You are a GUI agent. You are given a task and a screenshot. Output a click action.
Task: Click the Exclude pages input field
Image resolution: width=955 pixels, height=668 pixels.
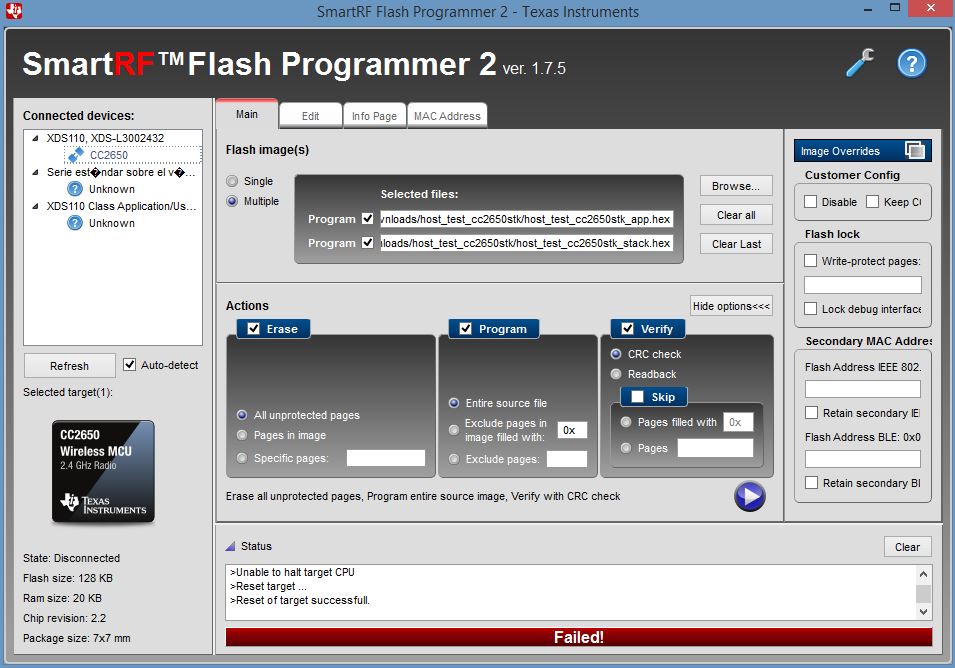coord(566,459)
